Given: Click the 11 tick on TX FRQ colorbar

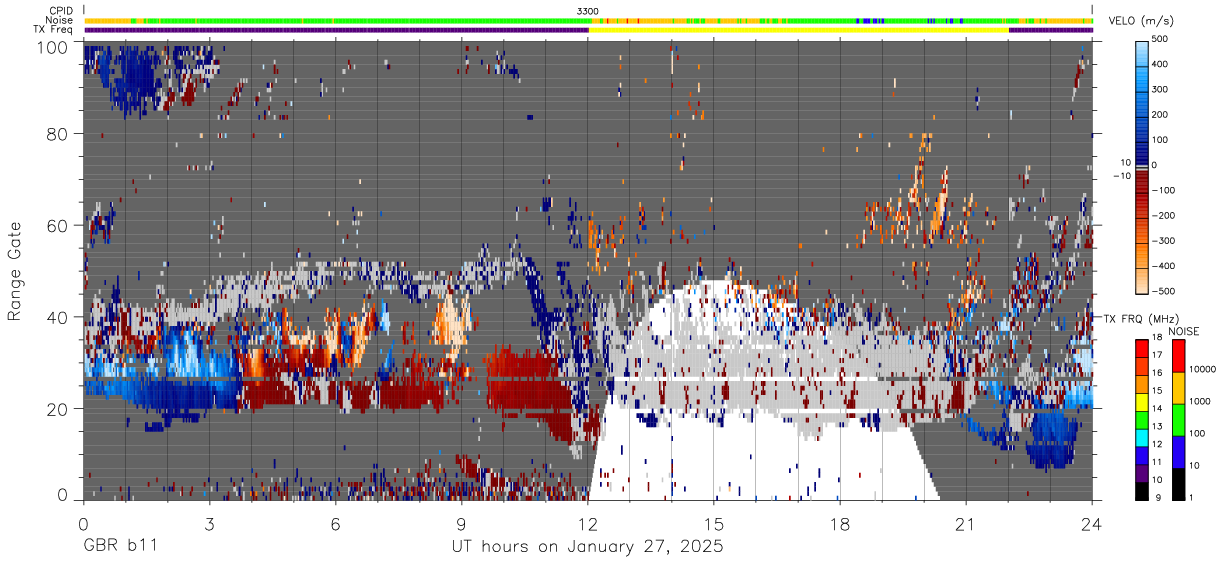Looking at the screenshot, I should pos(1158,462).
